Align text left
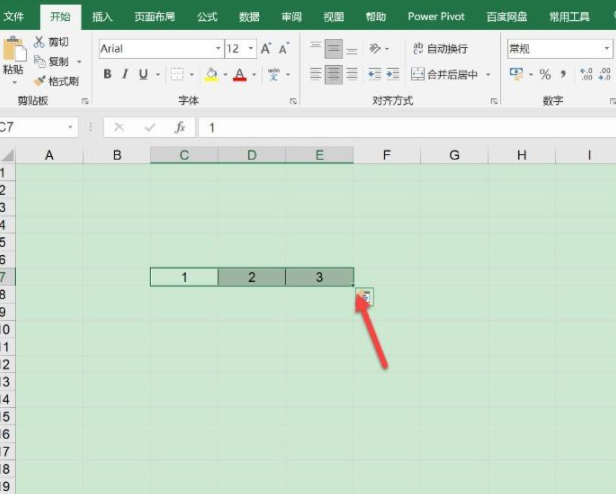The width and height of the screenshot is (616, 494). [315, 74]
